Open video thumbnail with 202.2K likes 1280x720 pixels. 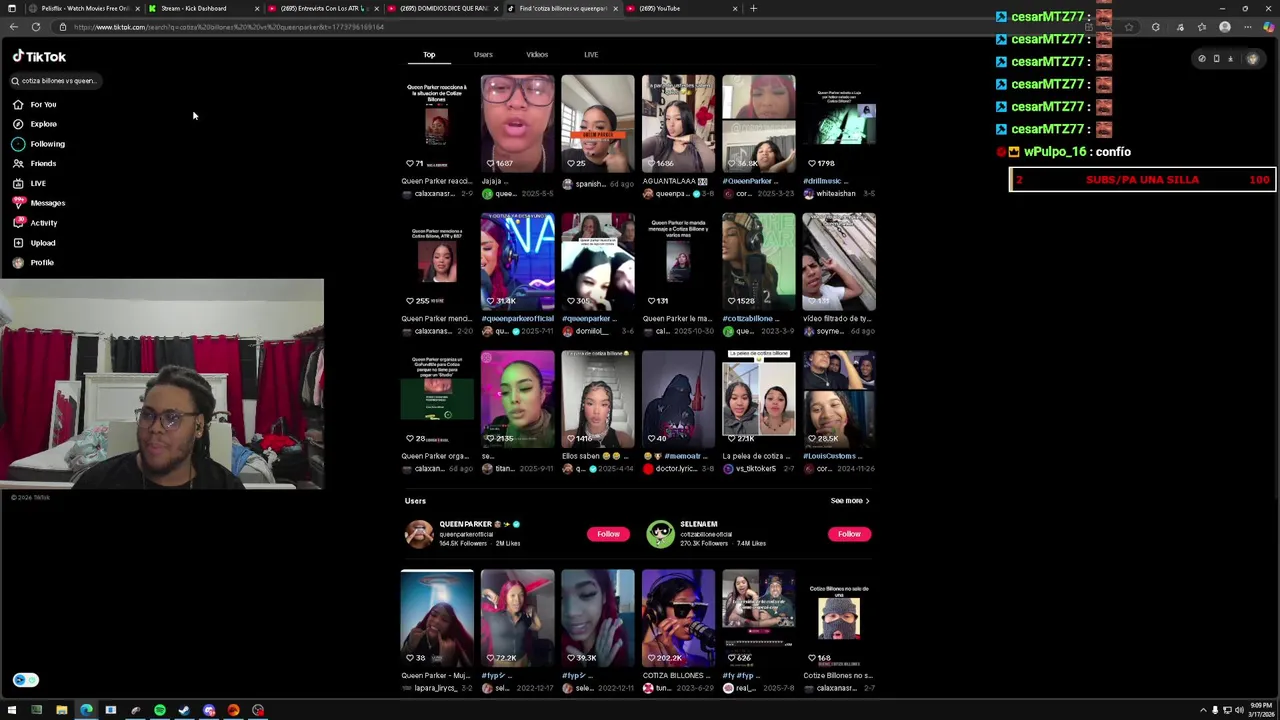pyautogui.click(x=678, y=618)
